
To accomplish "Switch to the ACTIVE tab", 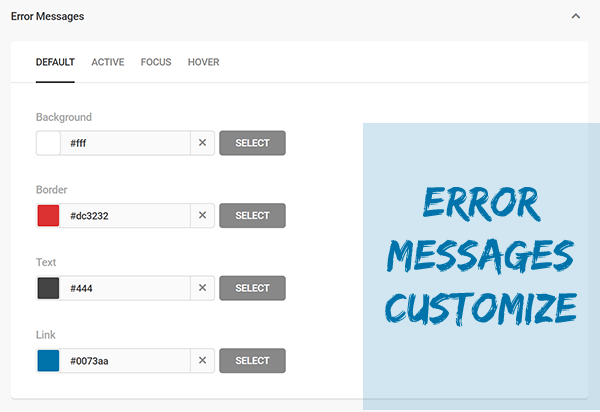I will 108,62.
